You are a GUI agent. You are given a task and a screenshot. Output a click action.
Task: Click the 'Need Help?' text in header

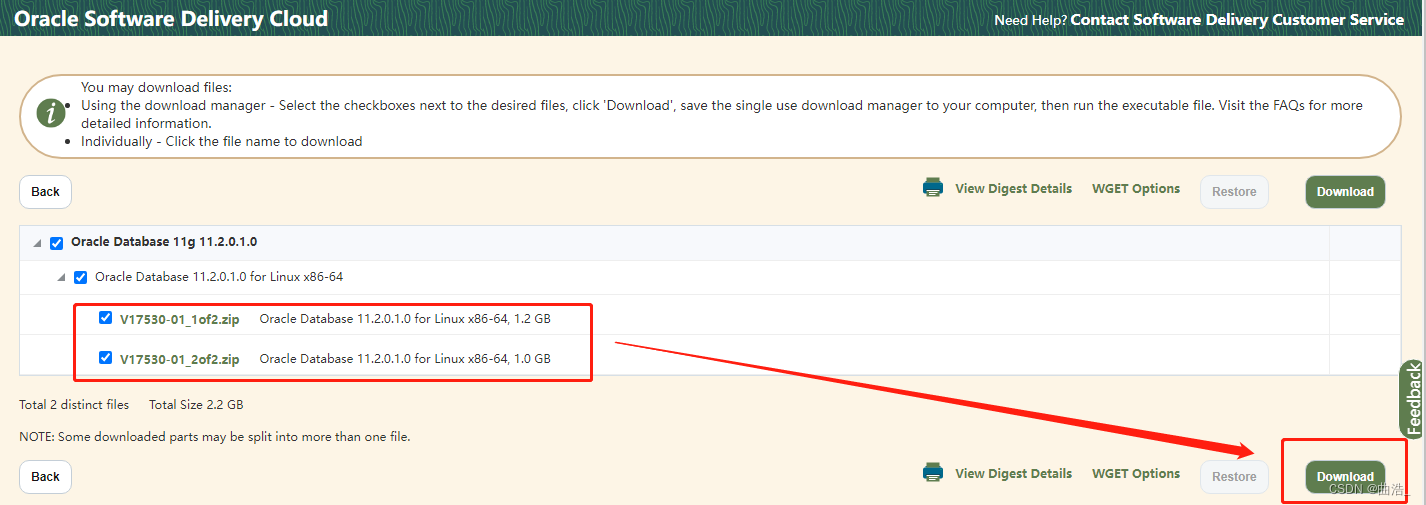pyautogui.click(x=1030, y=20)
